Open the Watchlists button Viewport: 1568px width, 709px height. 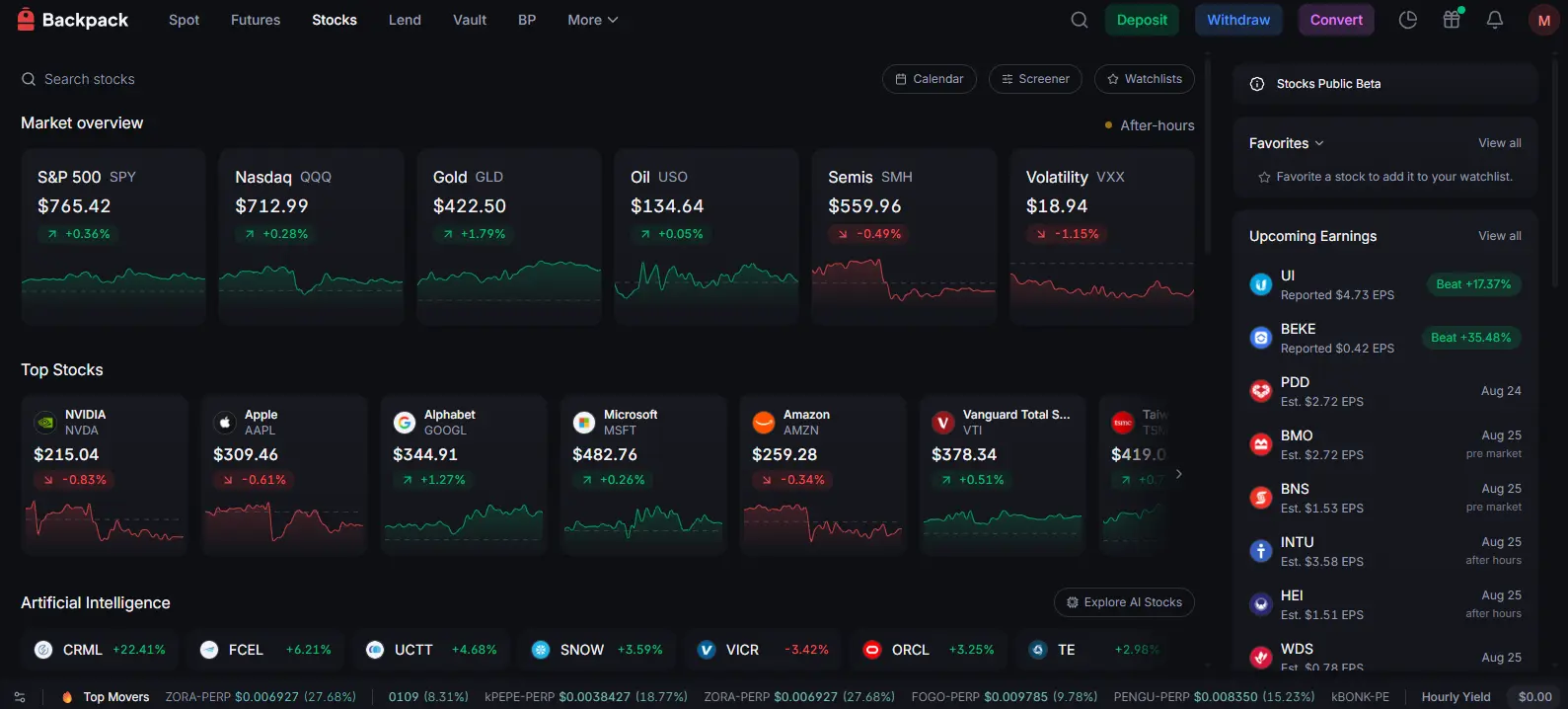1145,79
